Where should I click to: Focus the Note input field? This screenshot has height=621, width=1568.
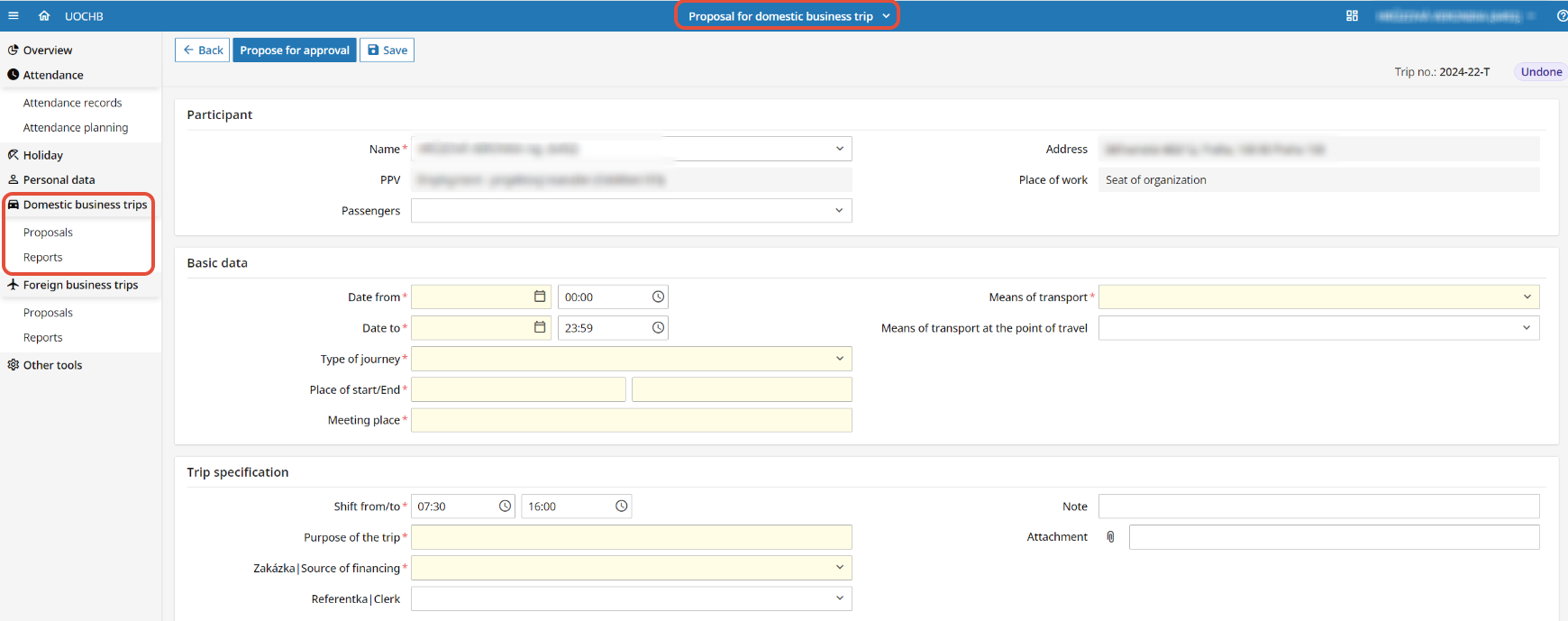(x=1318, y=507)
